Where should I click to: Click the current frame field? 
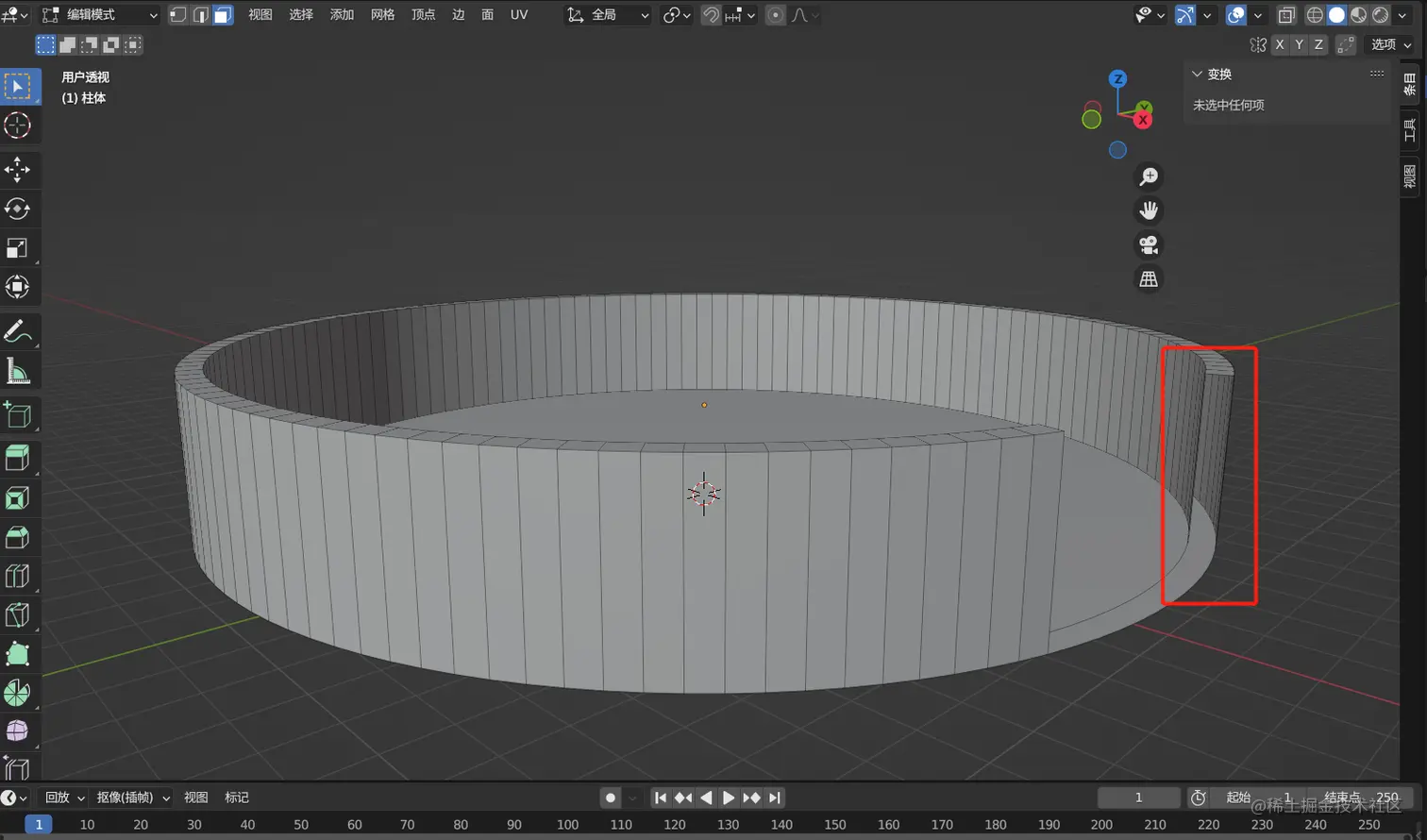(1138, 798)
